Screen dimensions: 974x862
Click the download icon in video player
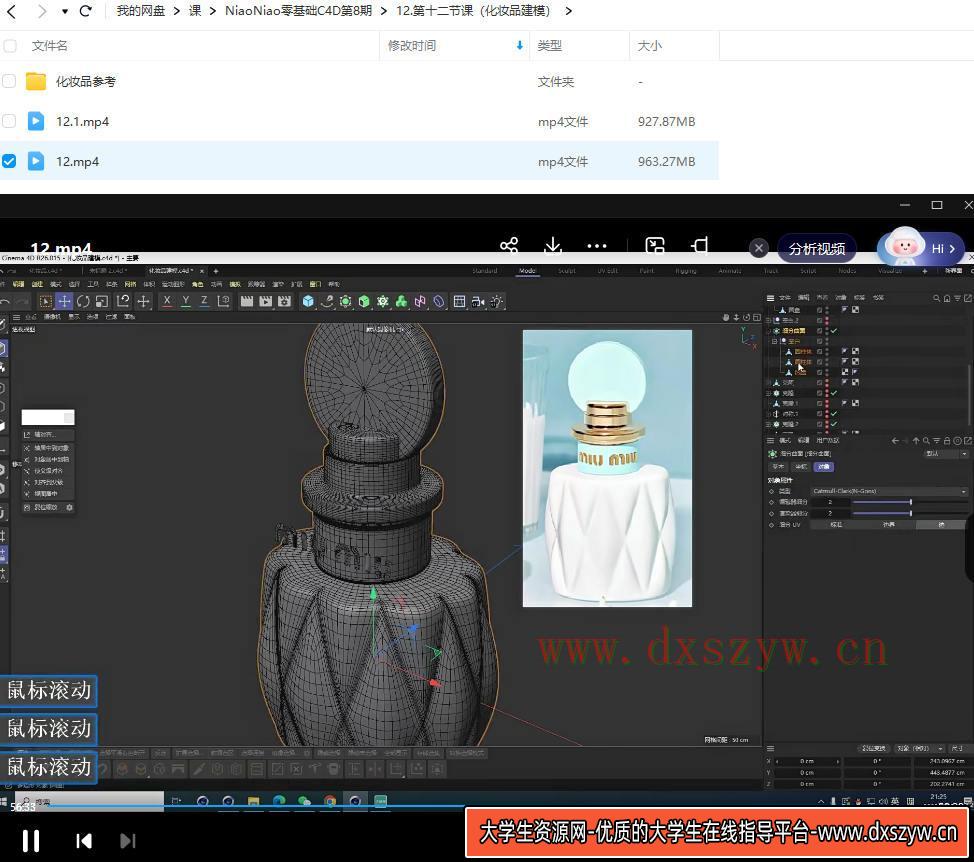[x=553, y=246]
